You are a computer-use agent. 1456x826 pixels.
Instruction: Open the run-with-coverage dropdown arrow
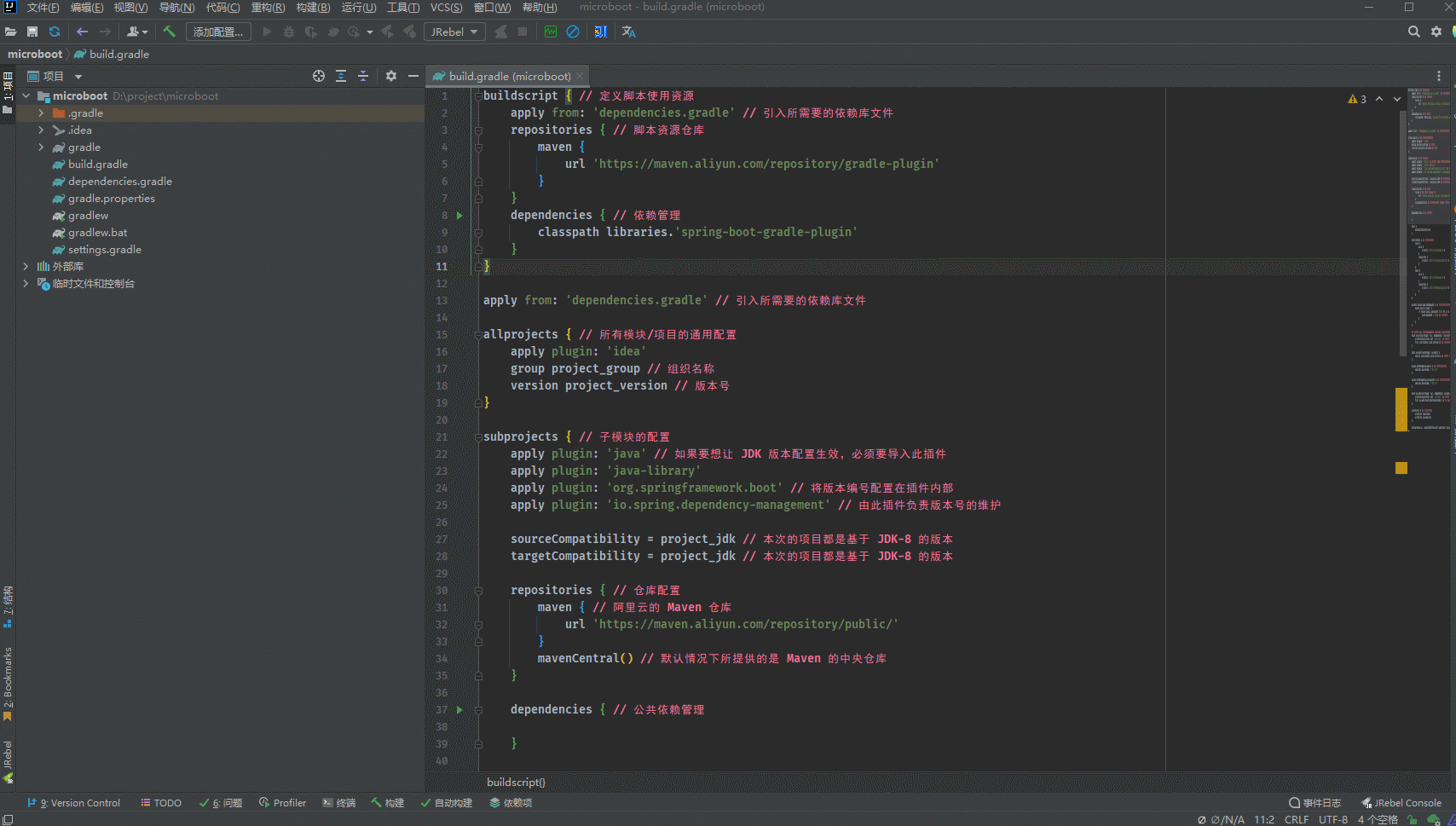click(370, 32)
